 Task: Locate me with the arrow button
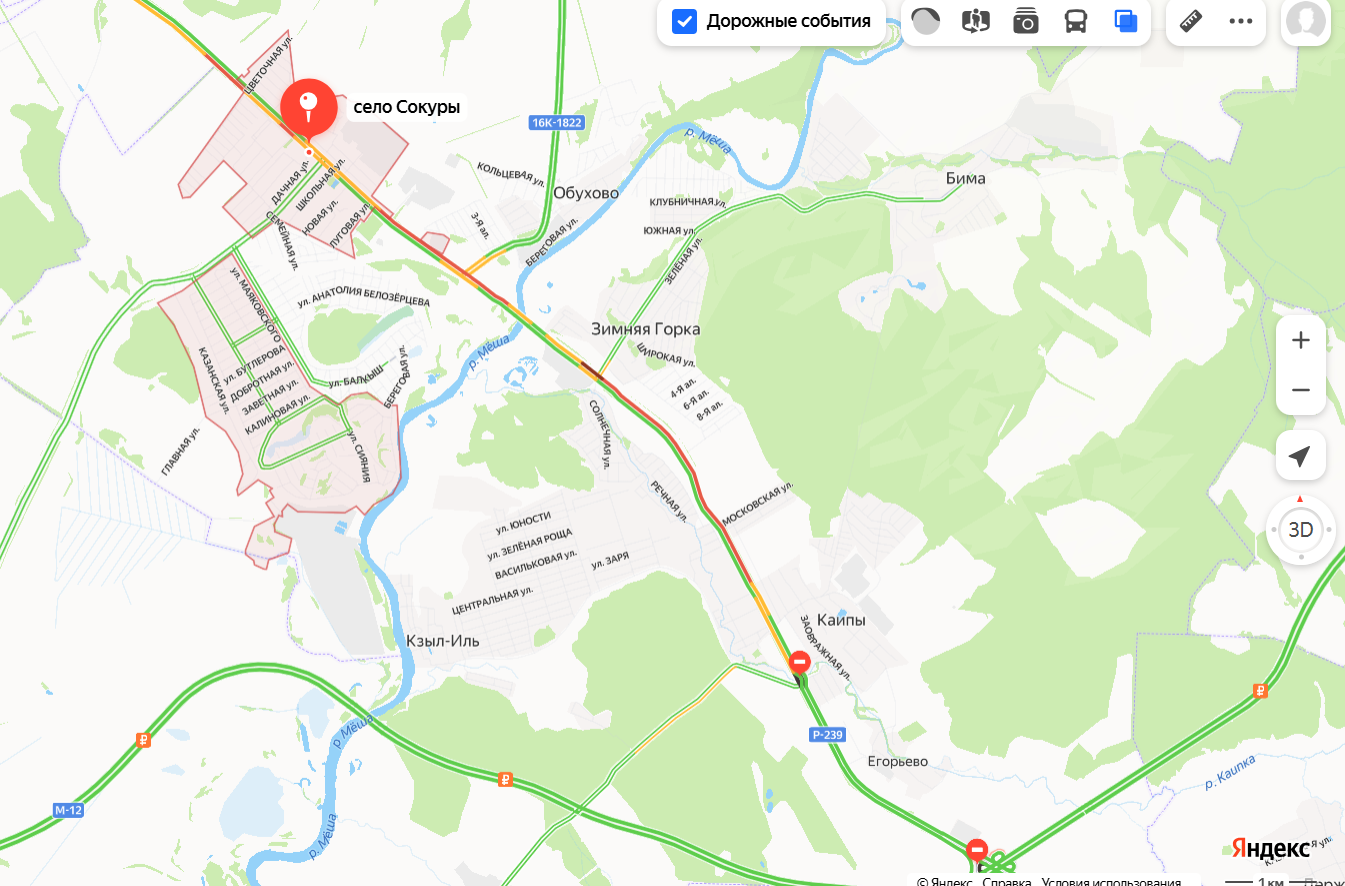(x=1301, y=456)
